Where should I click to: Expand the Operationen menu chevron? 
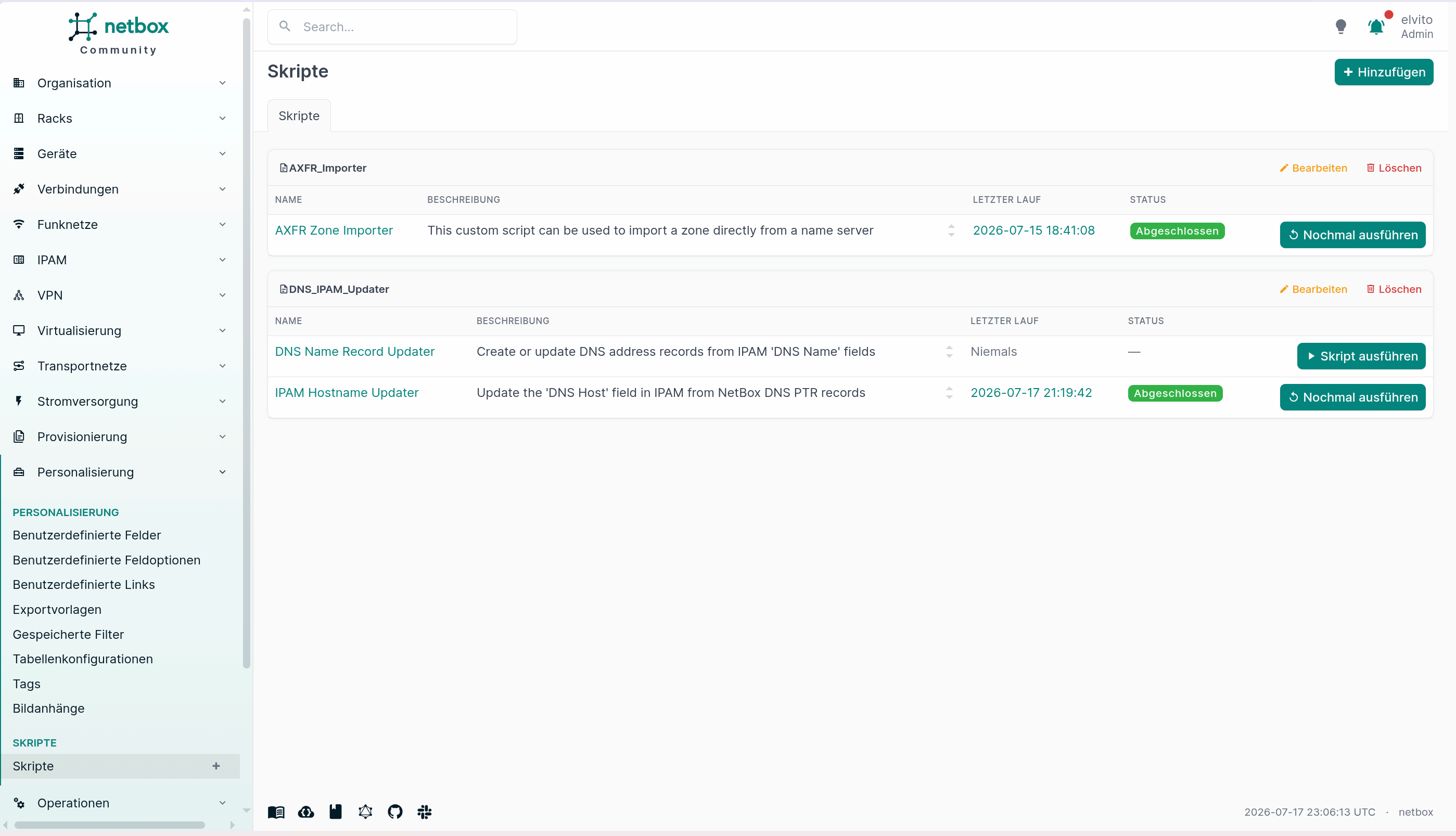(222, 803)
